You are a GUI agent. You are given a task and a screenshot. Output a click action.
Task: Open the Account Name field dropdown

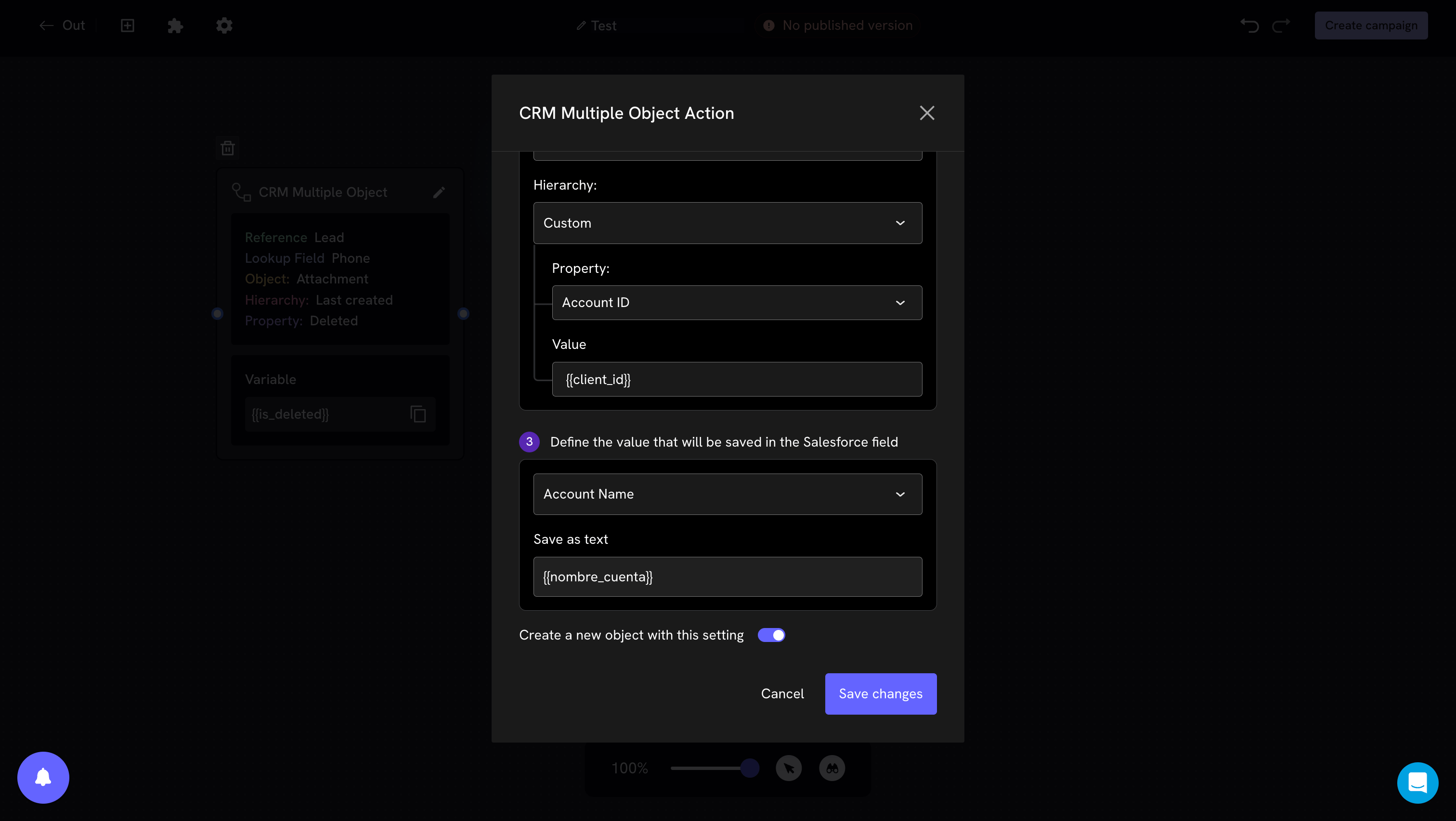pyautogui.click(x=728, y=494)
